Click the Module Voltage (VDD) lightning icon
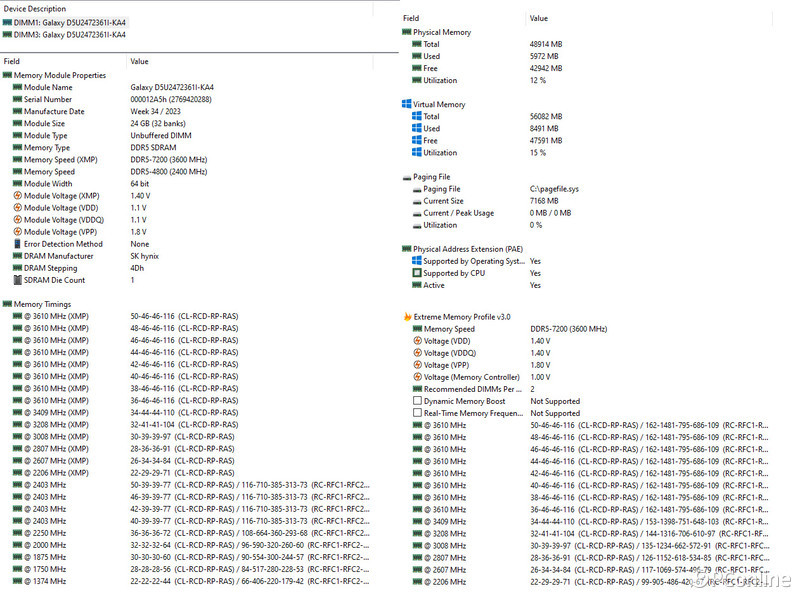The image size is (800, 596). (17, 208)
